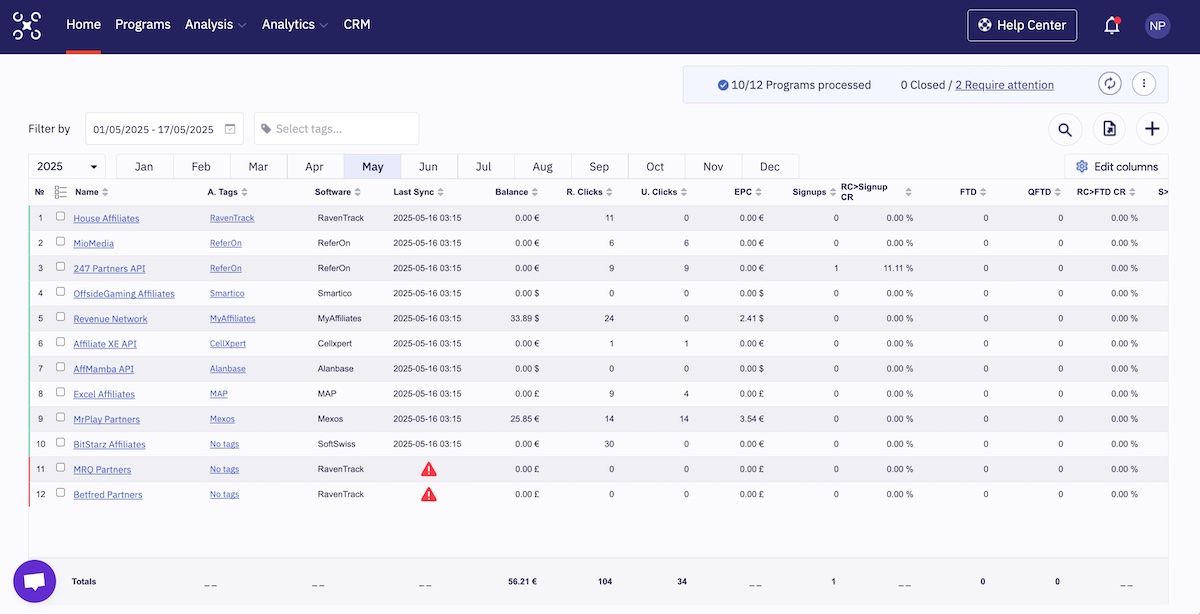Open the 2025 year dropdown
Image resolution: width=1200 pixels, height=614 pixels.
66,166
